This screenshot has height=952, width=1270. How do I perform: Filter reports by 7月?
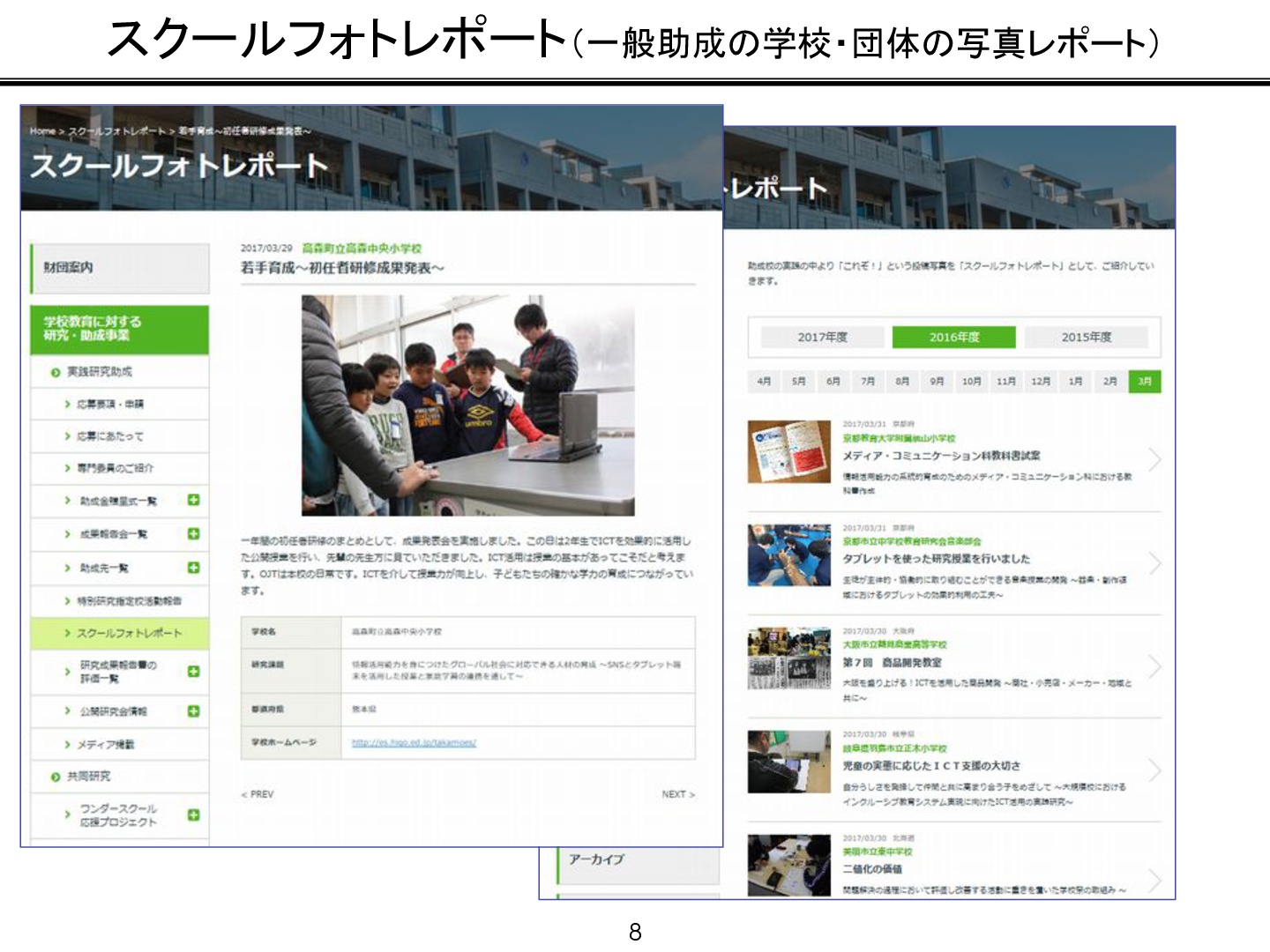tap(868, 382)
